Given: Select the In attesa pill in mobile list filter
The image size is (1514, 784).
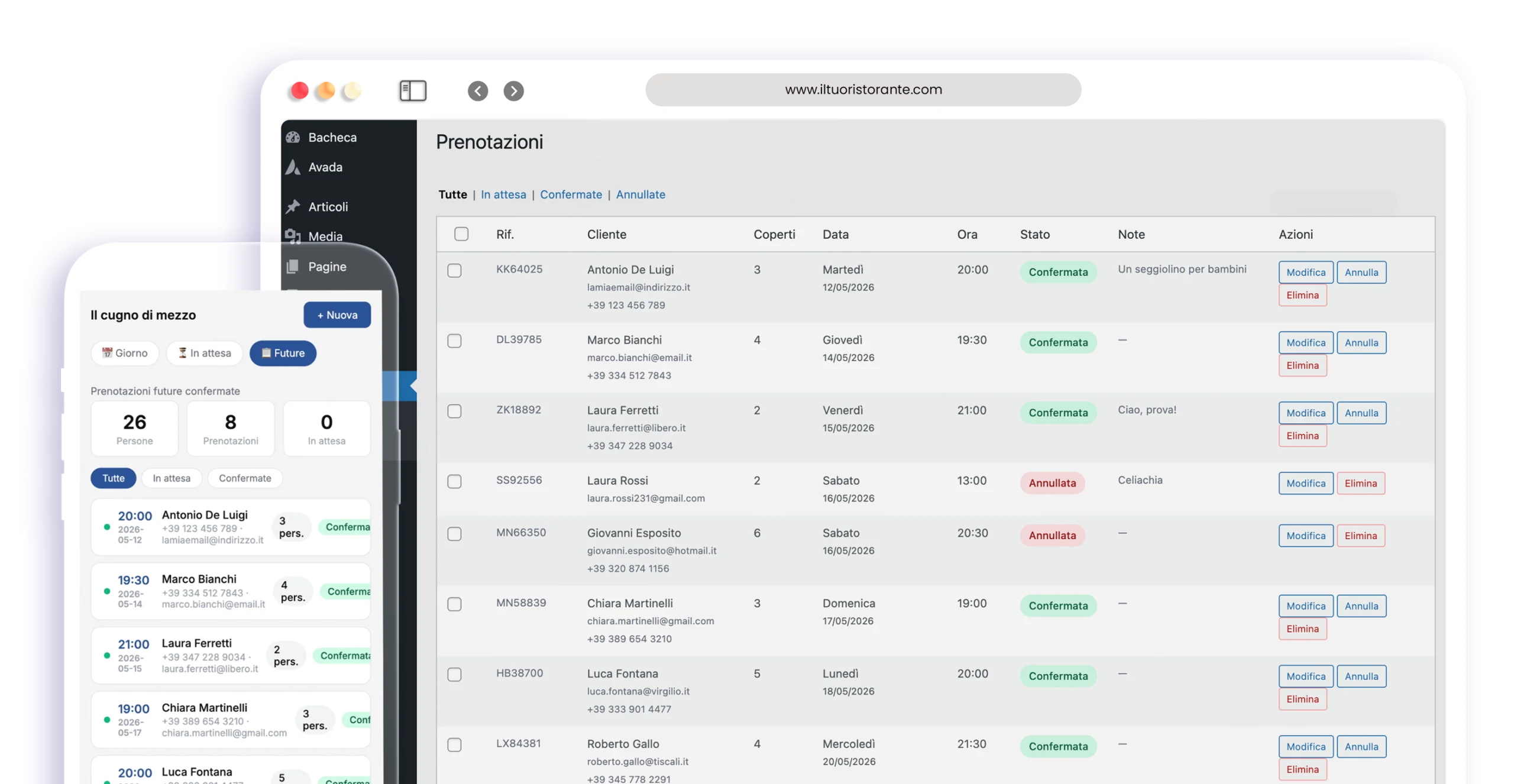Looking at the screenshot, I should click(x=172, y=478).
